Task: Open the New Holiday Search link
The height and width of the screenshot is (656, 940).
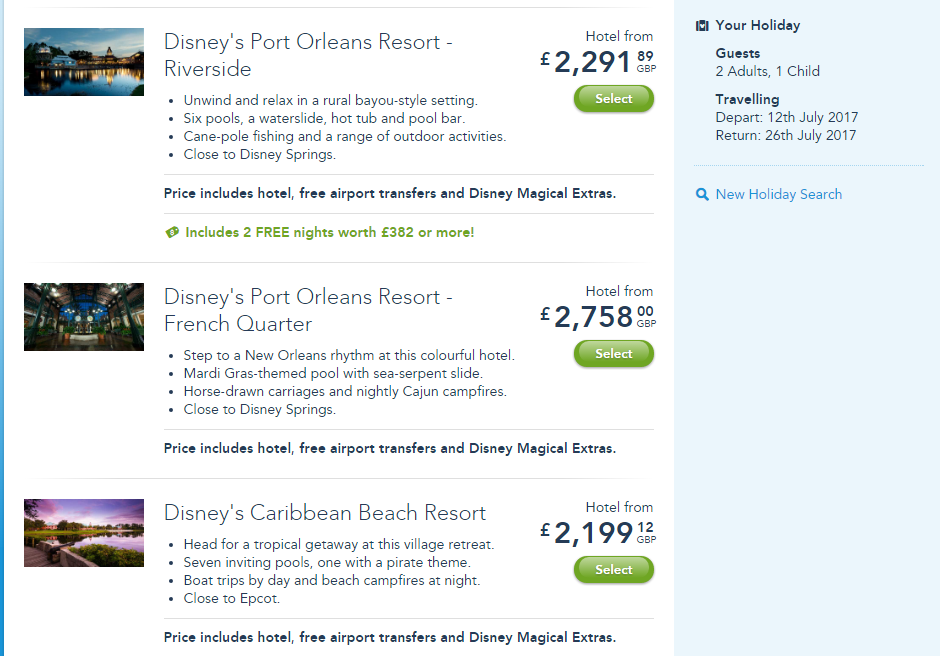Action: click(778, 195)
